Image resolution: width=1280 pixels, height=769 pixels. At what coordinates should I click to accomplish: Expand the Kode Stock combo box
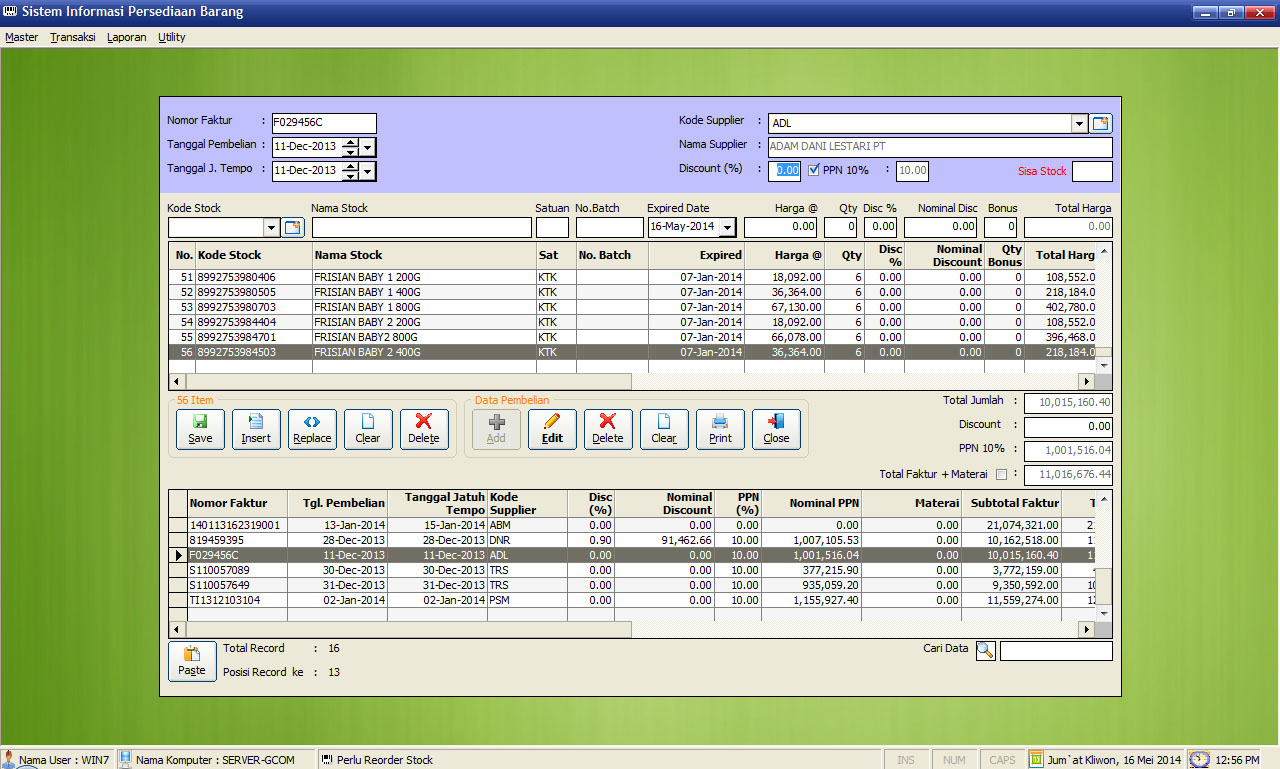tap(271, 228)
